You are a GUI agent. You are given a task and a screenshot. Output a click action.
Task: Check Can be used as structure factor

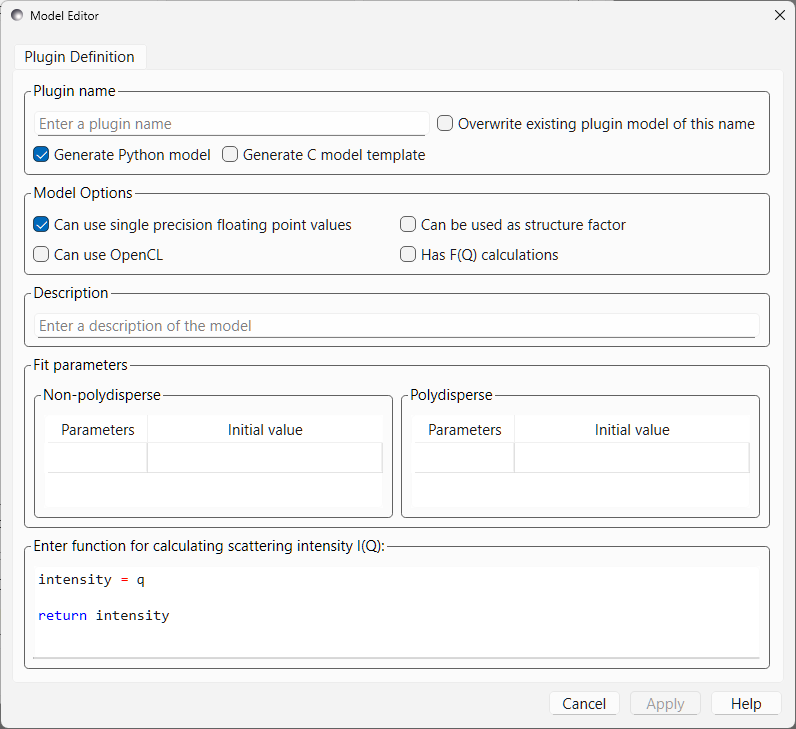[408, 225]
